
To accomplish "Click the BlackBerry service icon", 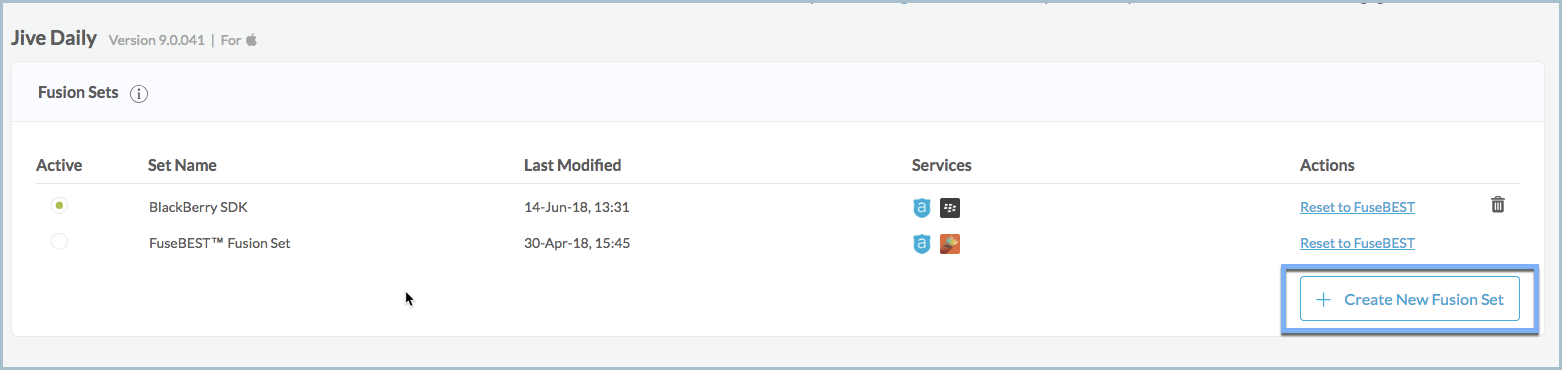I will (950, 208).
